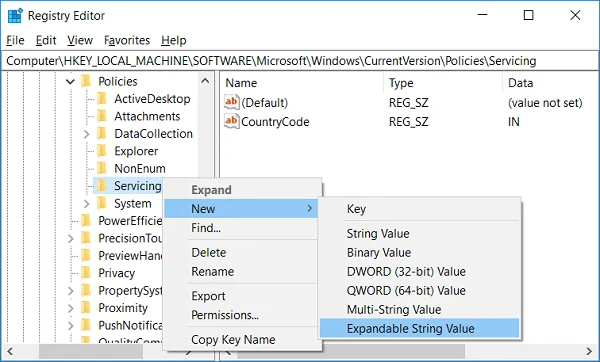600x362 pixels.
Task: Expand the PrecisionTou tree node
Action: coord(71,238)
